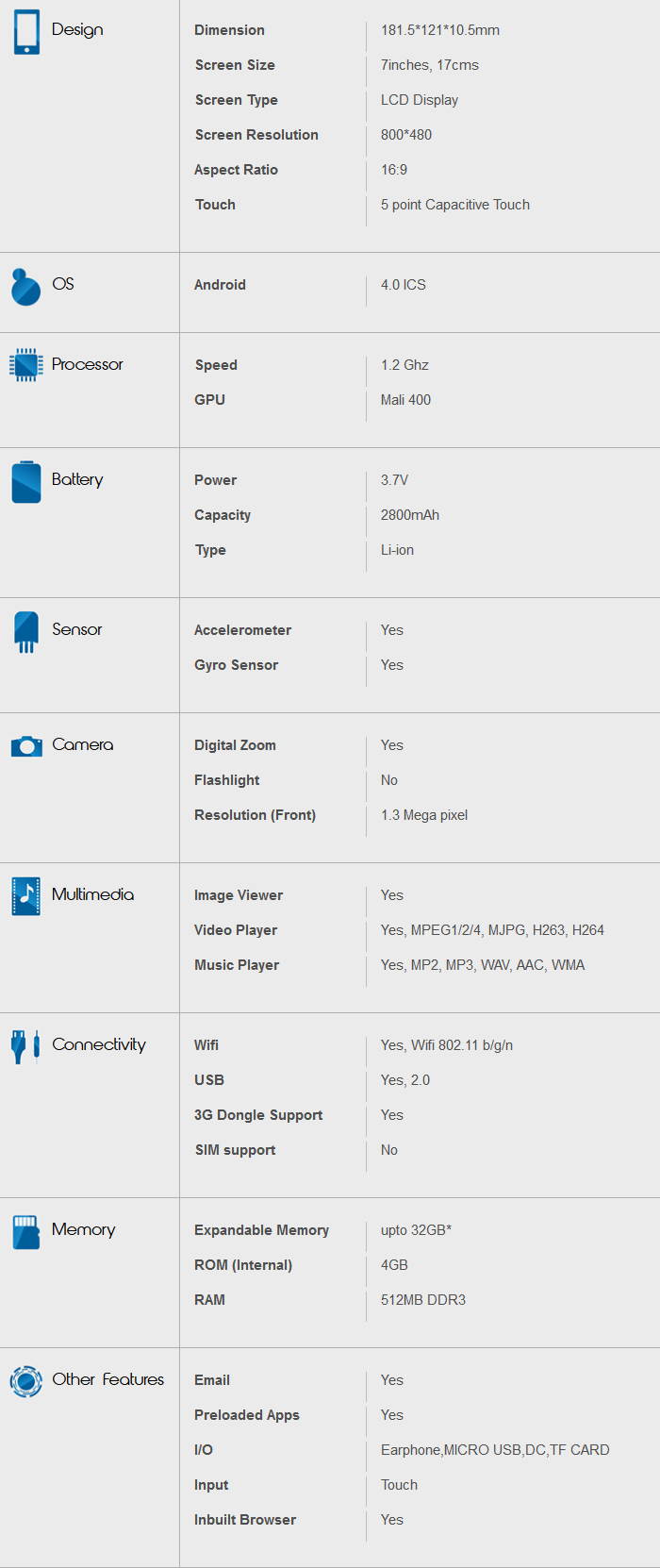Click the 3G Dongle Support label
Image resolution: width=660 pixels, height=1568 pixels.
[258, 1115]
